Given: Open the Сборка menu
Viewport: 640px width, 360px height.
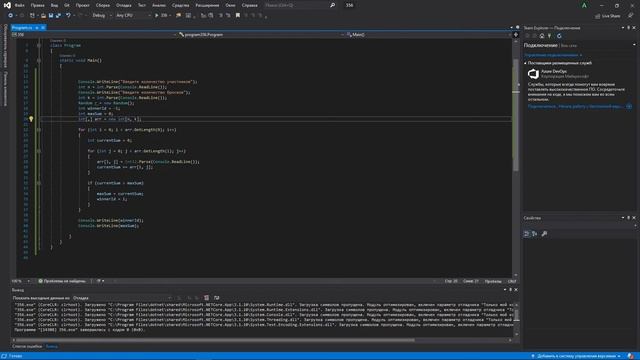Looking at the screenshot, I should coord(103,5).
